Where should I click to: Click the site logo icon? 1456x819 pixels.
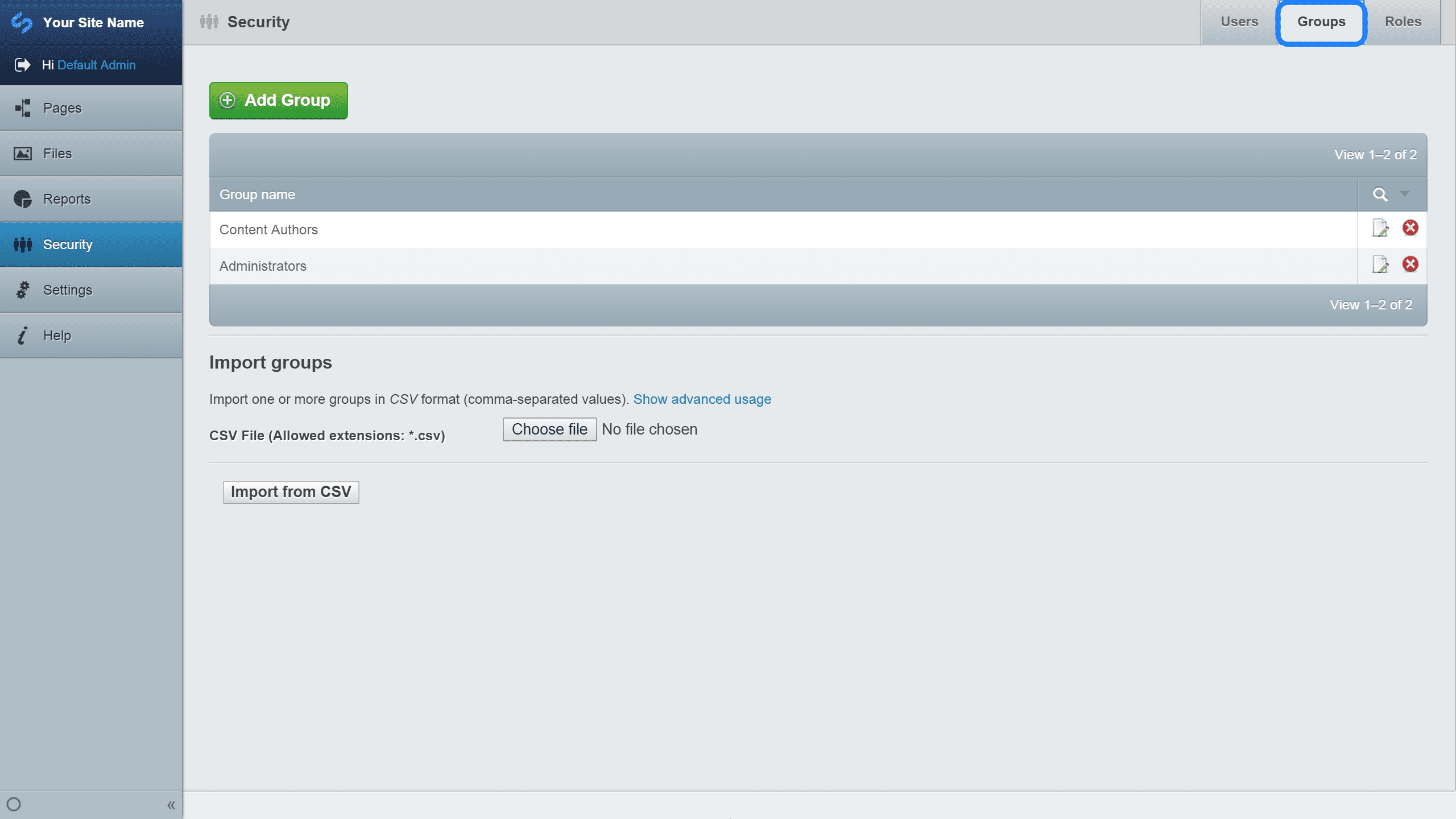point(22,23)
